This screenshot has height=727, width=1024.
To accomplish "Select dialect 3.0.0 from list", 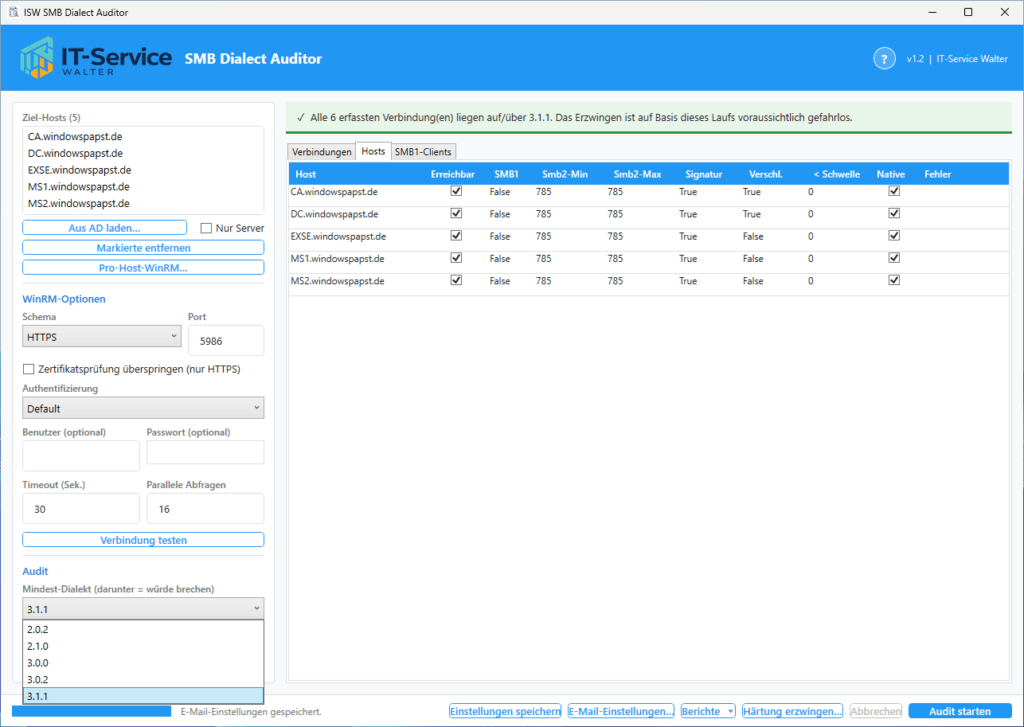I will [143, 663].
